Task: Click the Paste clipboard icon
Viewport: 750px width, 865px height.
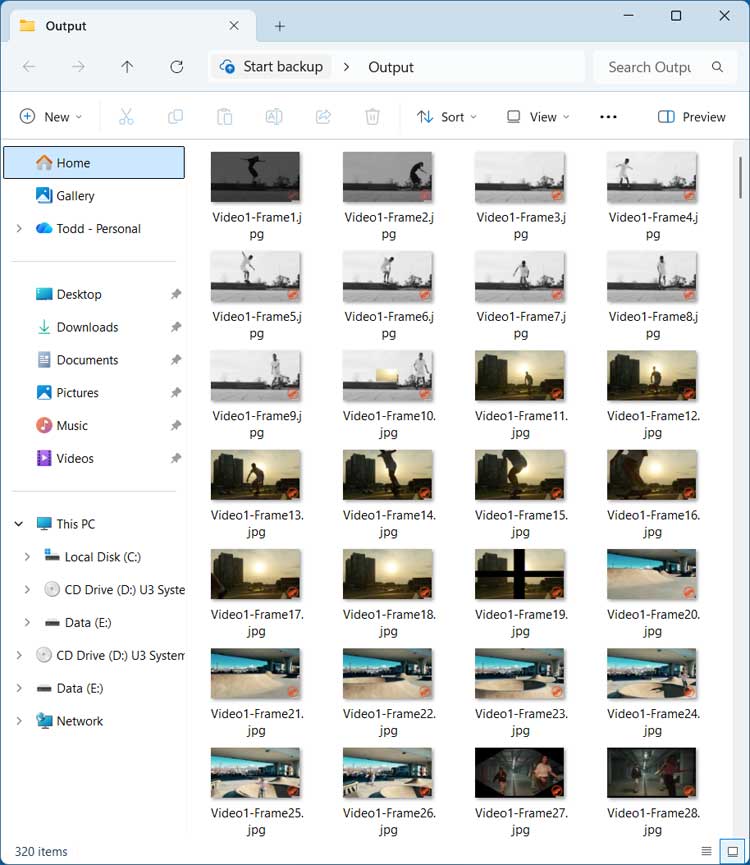Action: (224, 117)
